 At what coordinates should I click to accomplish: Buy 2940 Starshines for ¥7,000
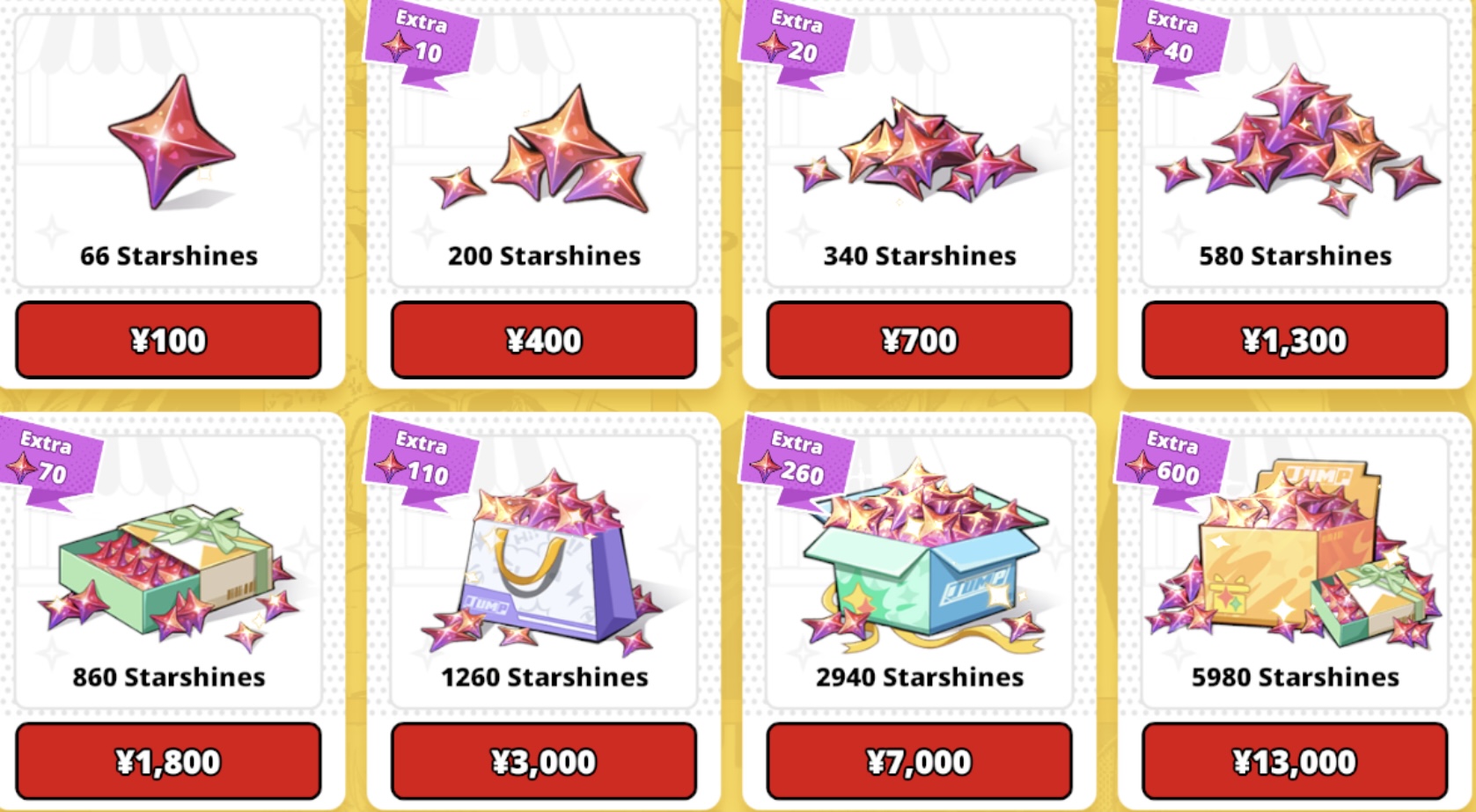pos(919,762)
